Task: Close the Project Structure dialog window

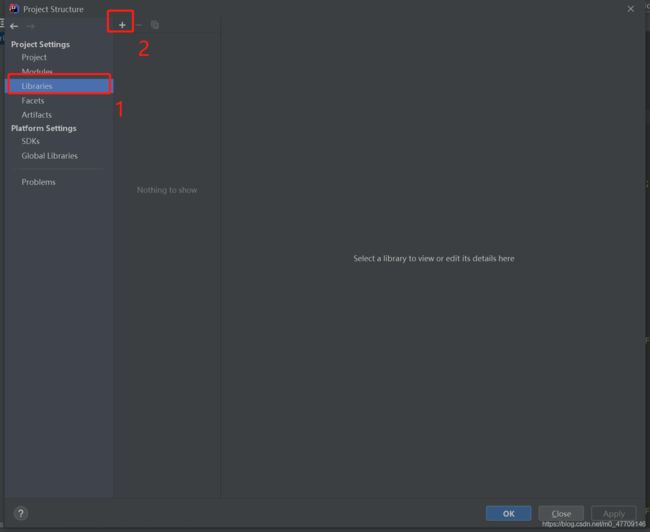Action: [630, 9]
